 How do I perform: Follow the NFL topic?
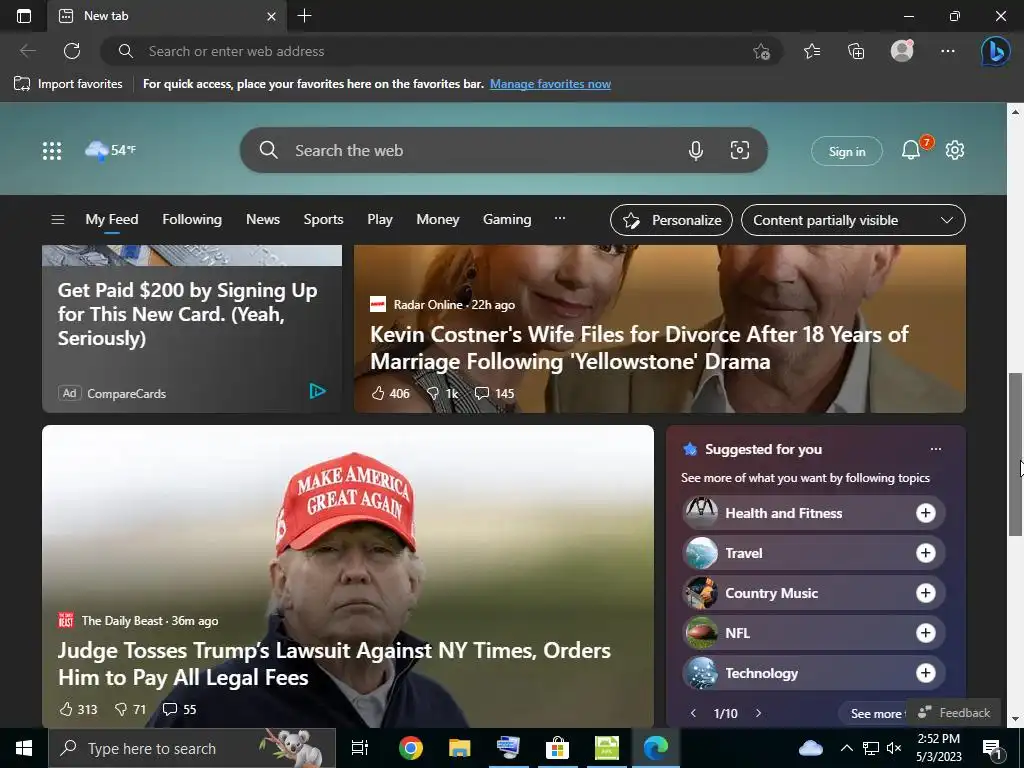point(925,633)
